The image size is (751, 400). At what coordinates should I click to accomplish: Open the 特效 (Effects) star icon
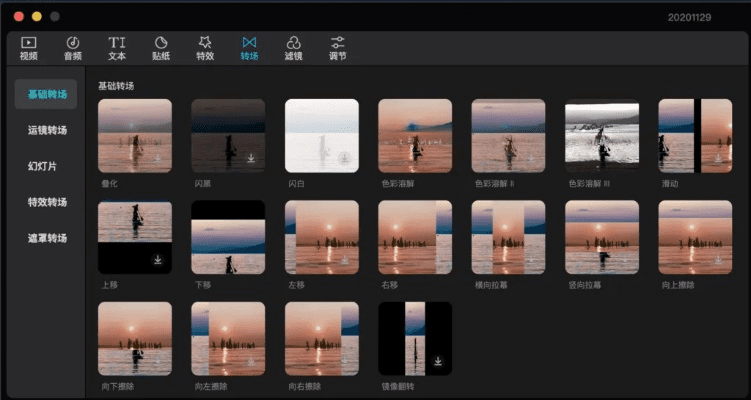(x=205, y=43)
